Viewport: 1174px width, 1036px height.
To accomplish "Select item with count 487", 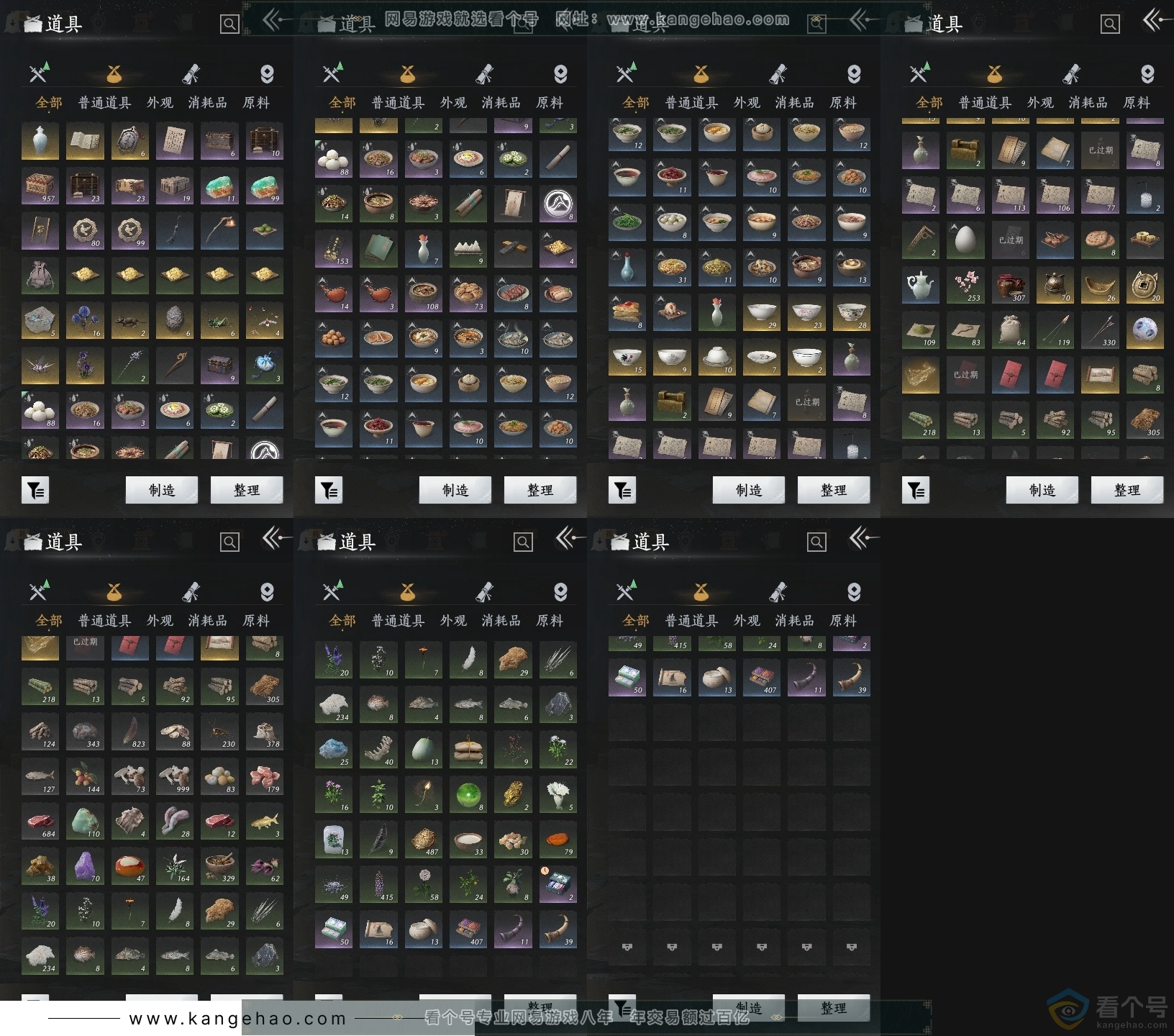I will pyautogui.click(x=423, y=840).
